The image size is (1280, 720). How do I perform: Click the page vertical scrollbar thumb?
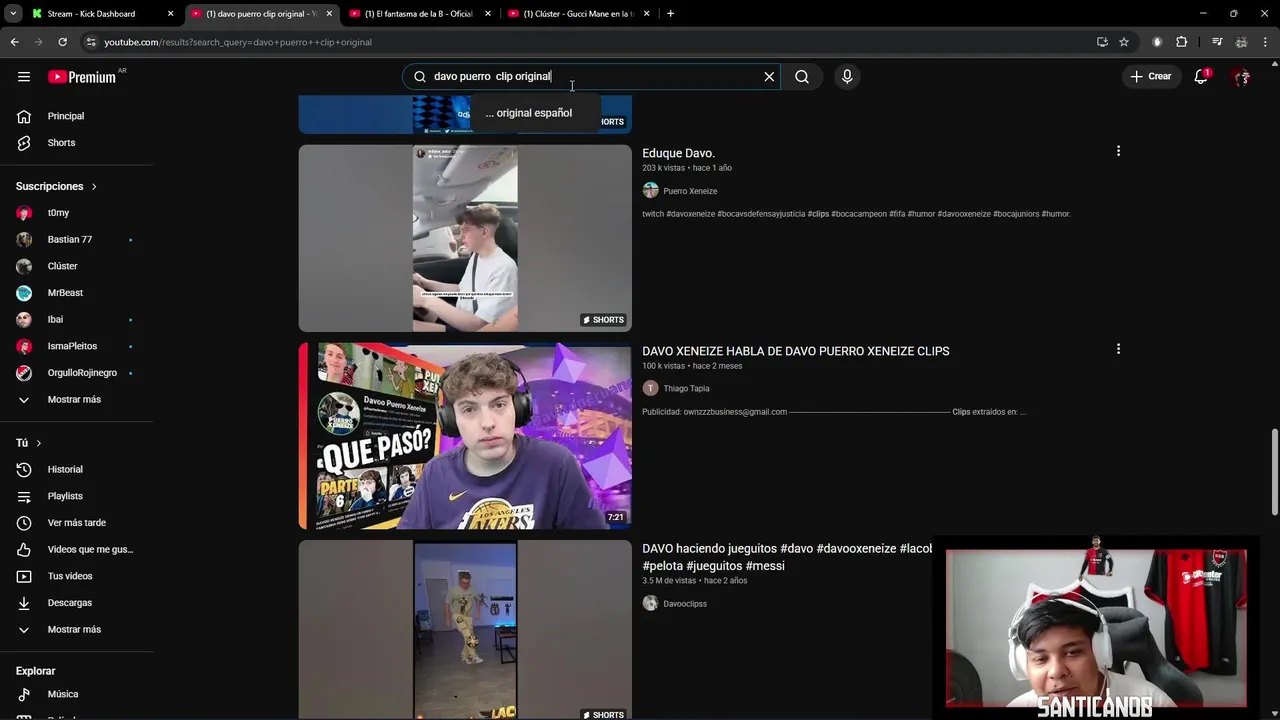[1274, 473]
